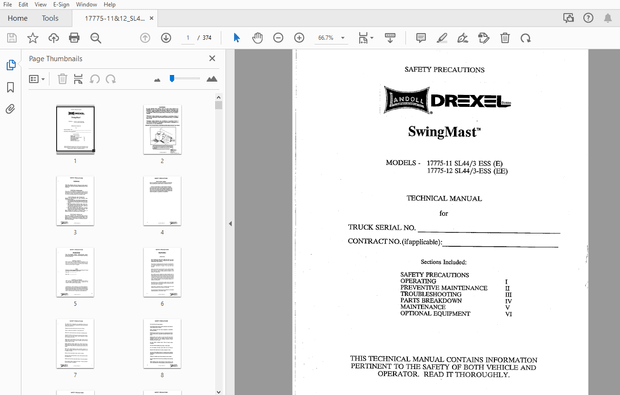The height and width of the screenshot is (395, 620).
Task: Delete page with toolbar trash icon
Action: (x=505, y=38)
